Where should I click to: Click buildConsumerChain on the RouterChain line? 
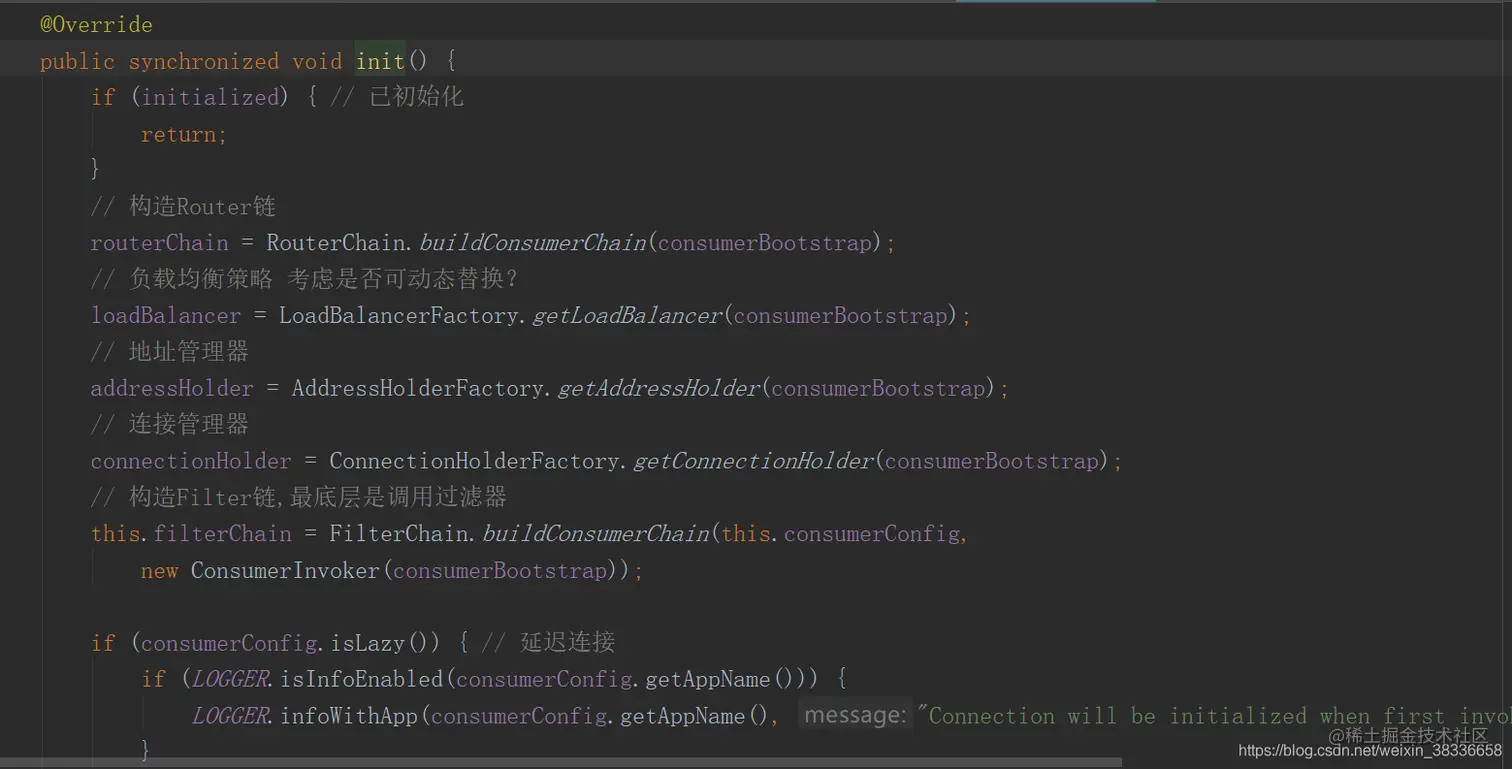pos(533,243)
